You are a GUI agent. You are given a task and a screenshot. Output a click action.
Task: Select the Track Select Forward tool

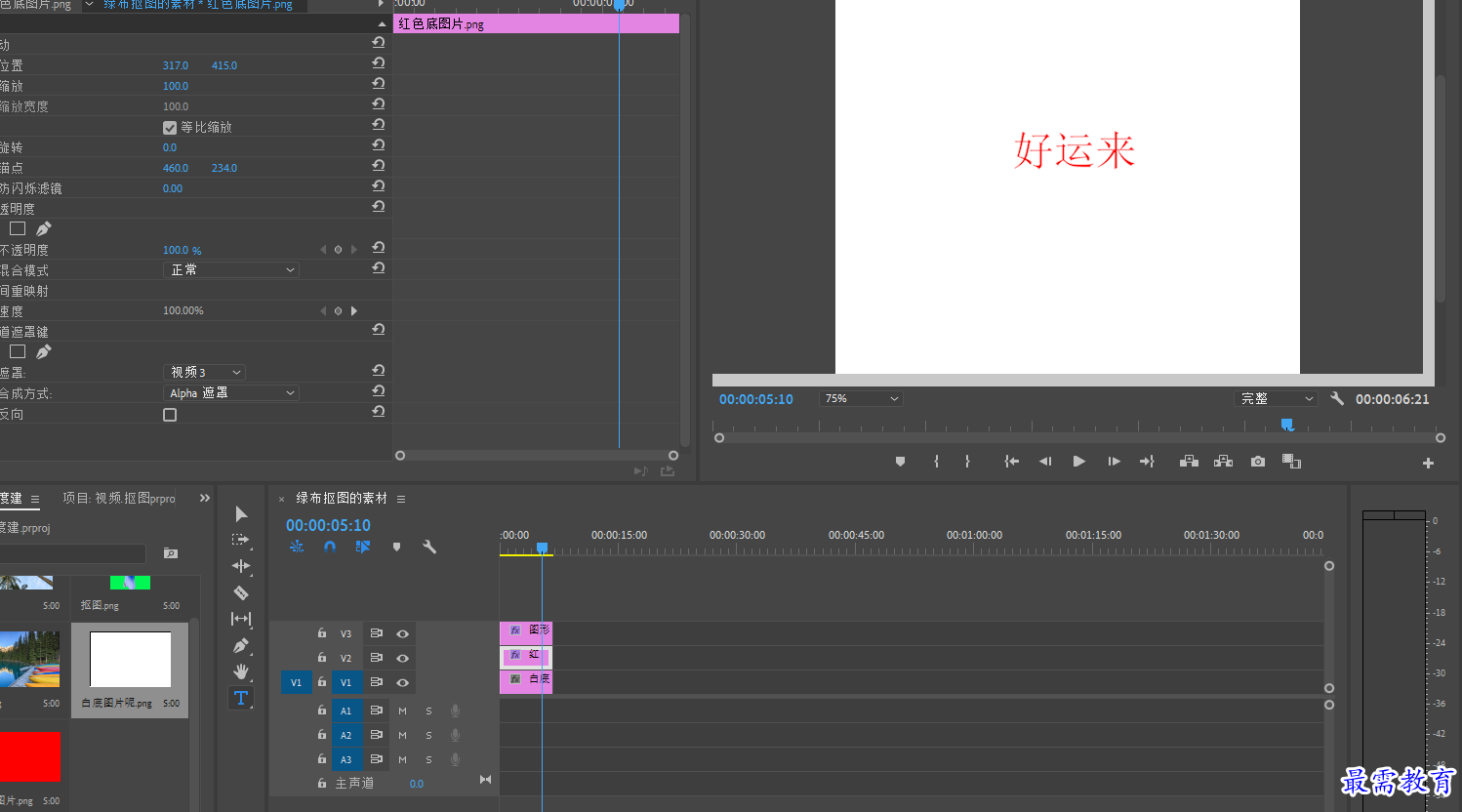[240, 540]
